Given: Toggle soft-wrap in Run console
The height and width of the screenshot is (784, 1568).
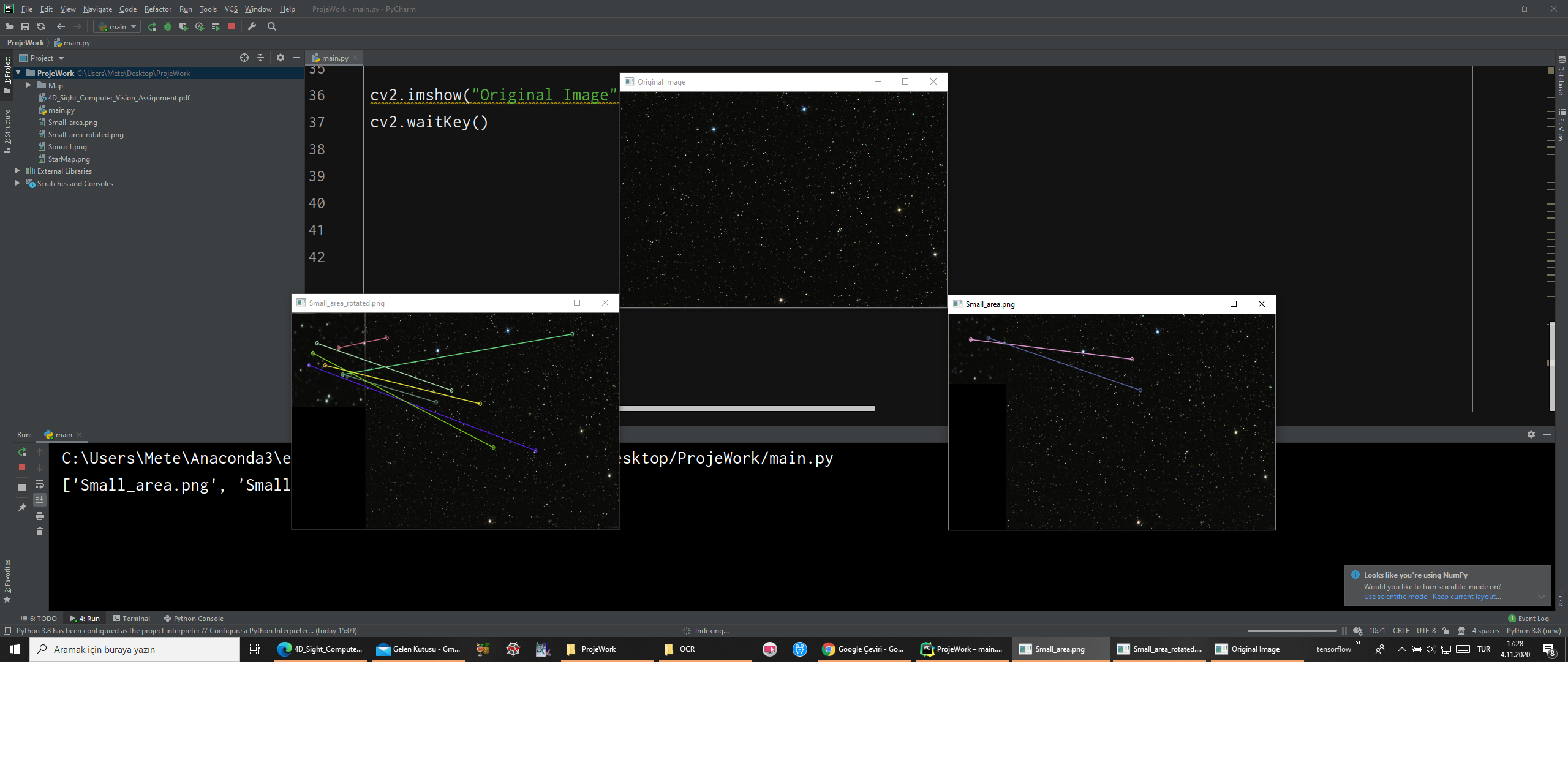Looking at the screenshot, I should (x=40, y=484).
